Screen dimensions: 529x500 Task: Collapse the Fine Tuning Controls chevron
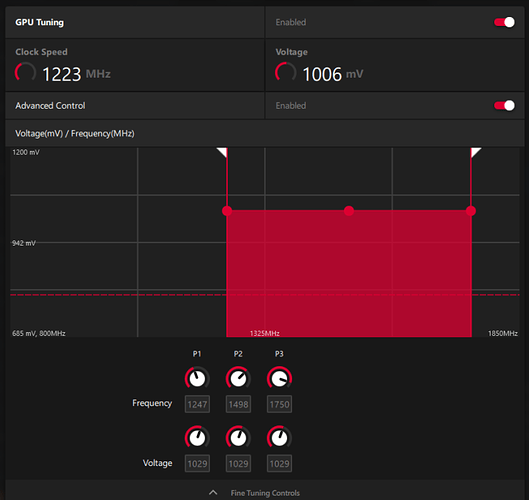pyautogui.click(x=213, y=493)
